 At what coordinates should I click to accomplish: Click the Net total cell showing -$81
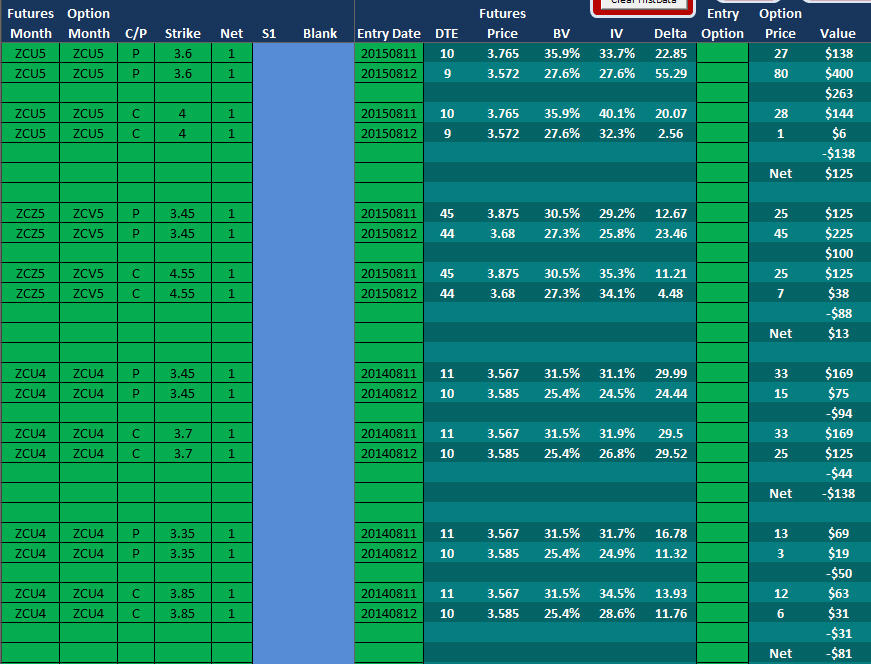838,653
